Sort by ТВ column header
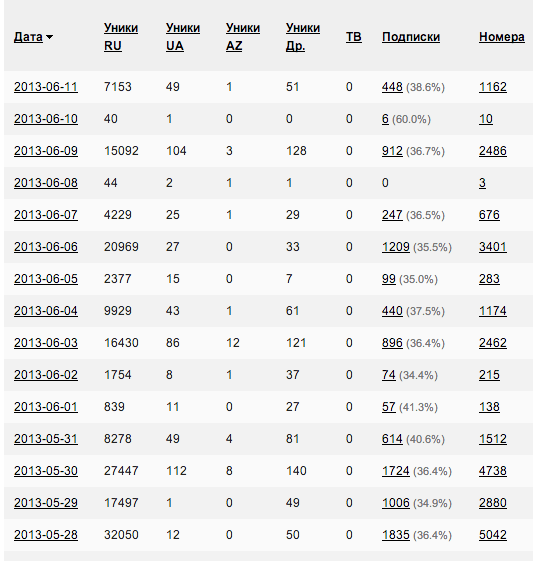This screenshot has width=533, height=561. (x=354, y=37)
